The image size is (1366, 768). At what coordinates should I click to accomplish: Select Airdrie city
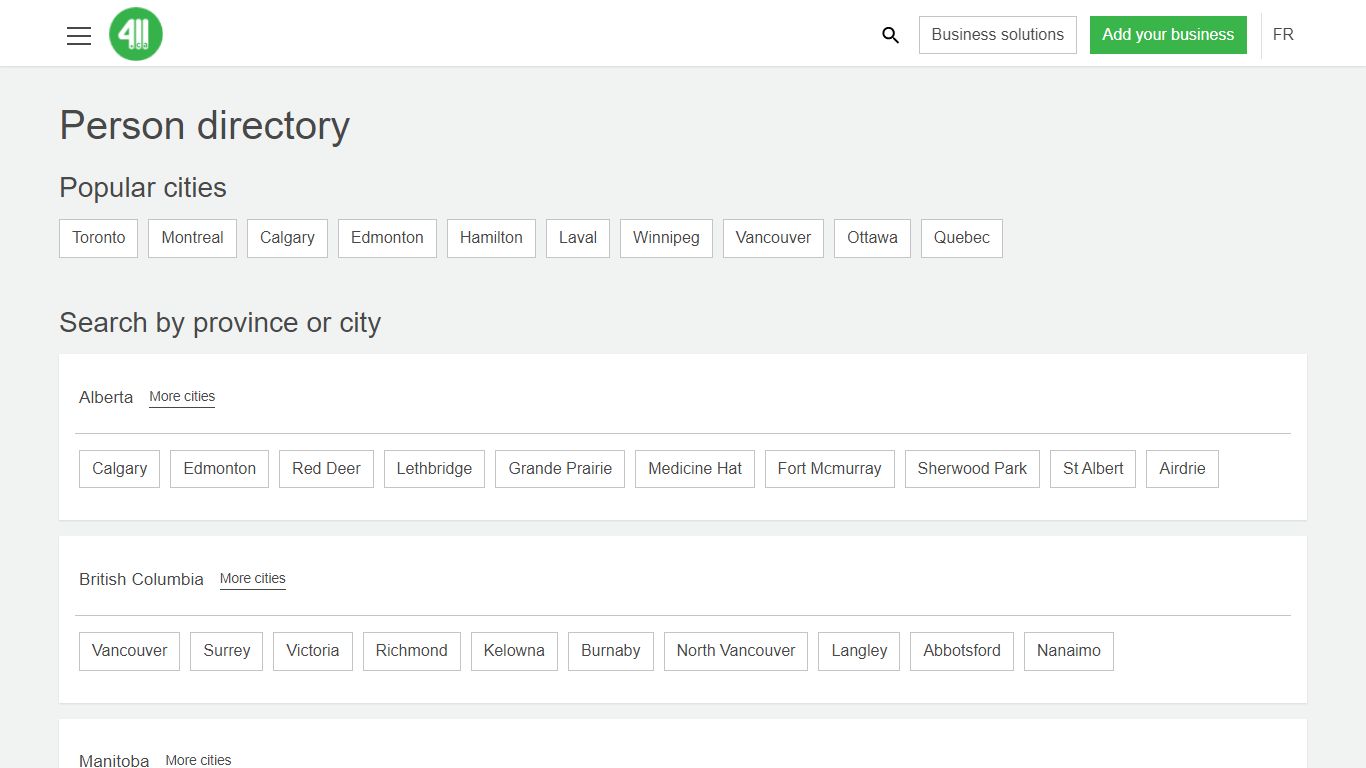click(1182, 469)
